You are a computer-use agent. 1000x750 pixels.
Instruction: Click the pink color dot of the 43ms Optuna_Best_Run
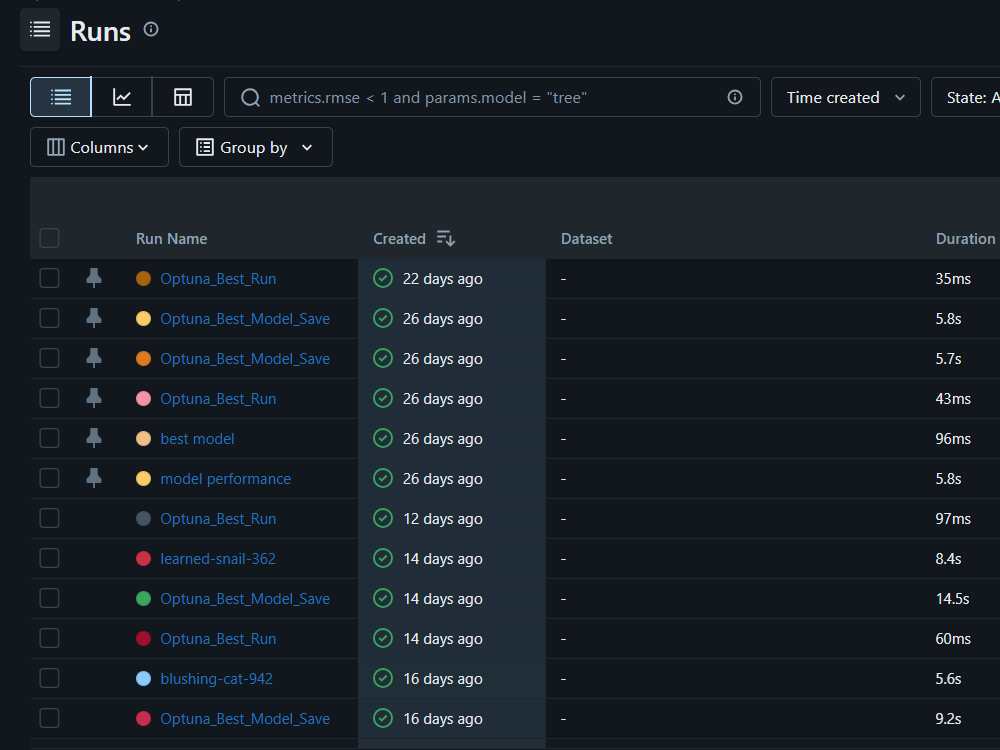point(143,399)
